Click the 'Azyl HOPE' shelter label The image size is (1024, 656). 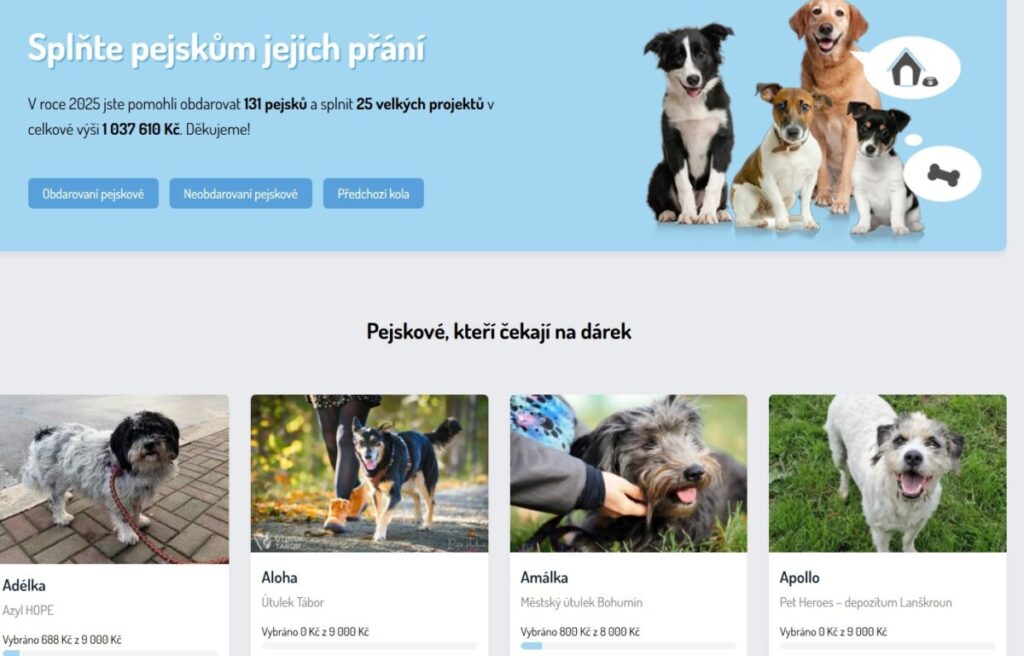click(28, 610)
